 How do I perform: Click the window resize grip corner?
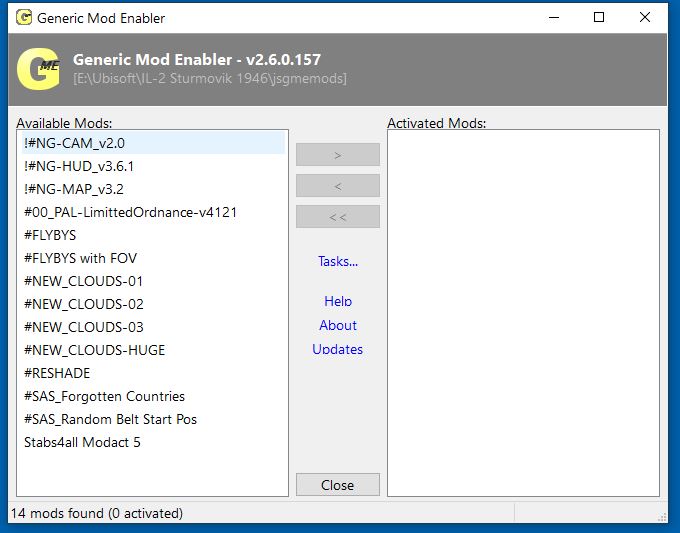[x=662, y=517]
